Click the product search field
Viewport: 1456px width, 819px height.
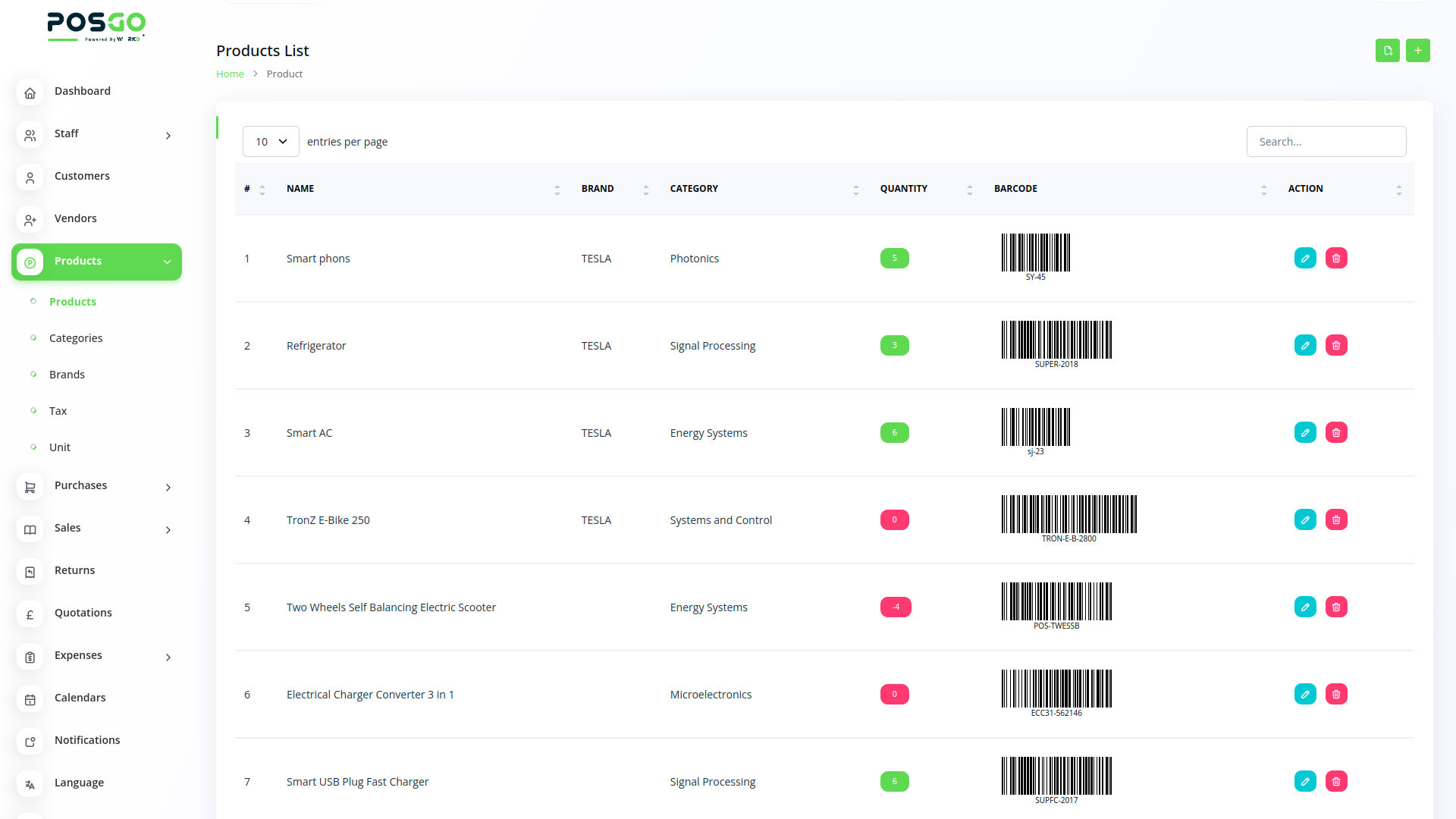1326,142
